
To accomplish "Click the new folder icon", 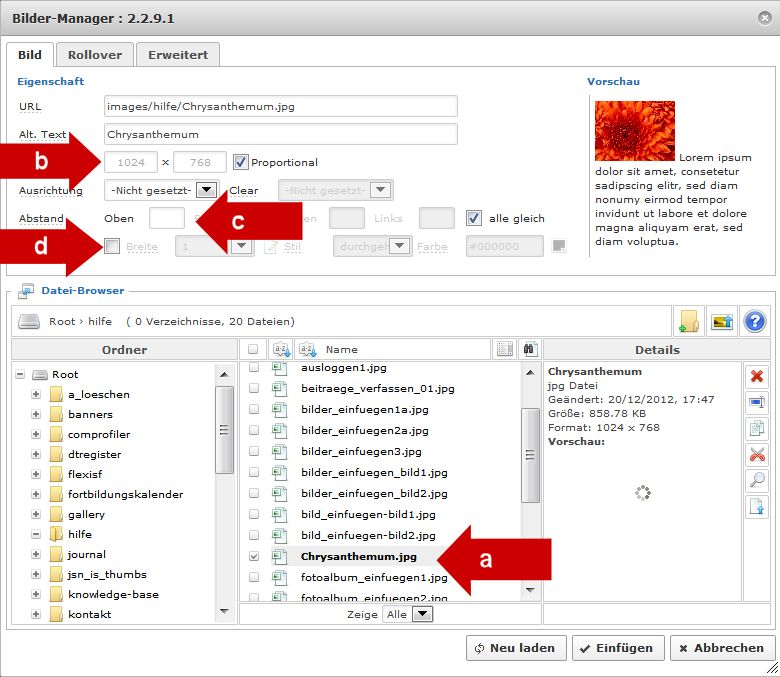I will pos(689,321).
